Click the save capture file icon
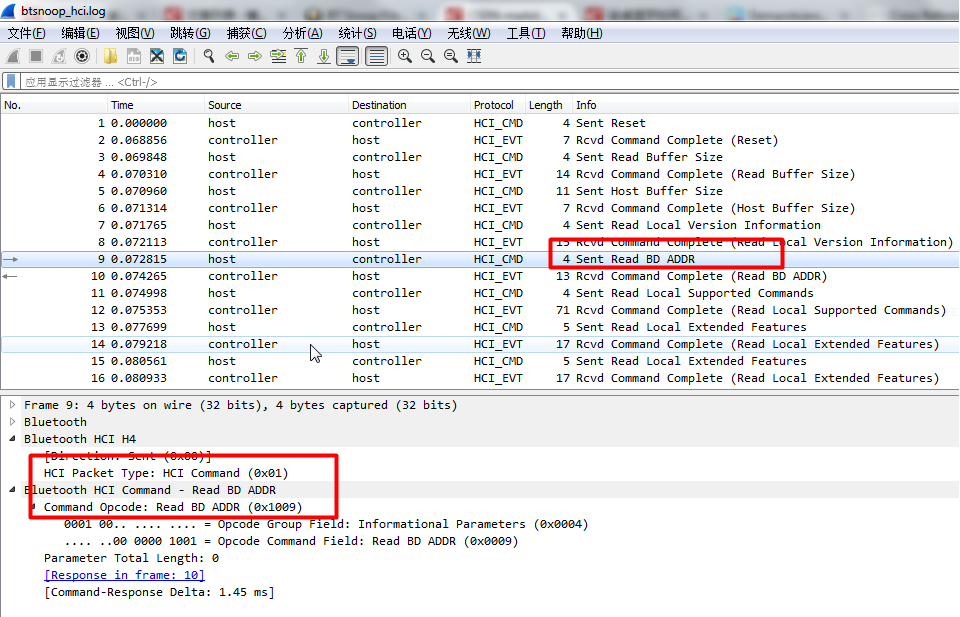This screenshot has width=960, height=617. (x=133, y=56)
